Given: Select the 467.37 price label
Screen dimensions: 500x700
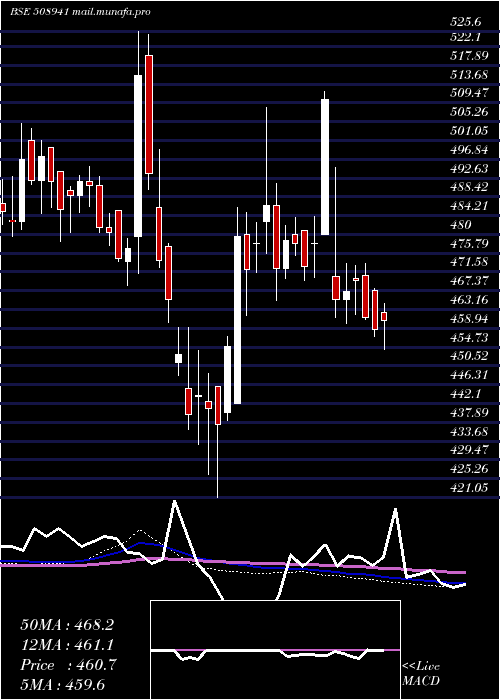Looking at the screenshot, I should (469, 281).
